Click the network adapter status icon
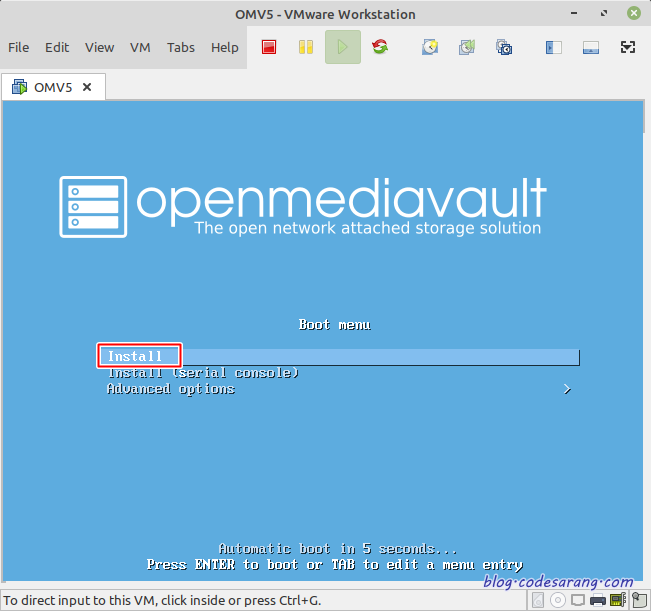The image size is (651, 611). coord(578,600)
